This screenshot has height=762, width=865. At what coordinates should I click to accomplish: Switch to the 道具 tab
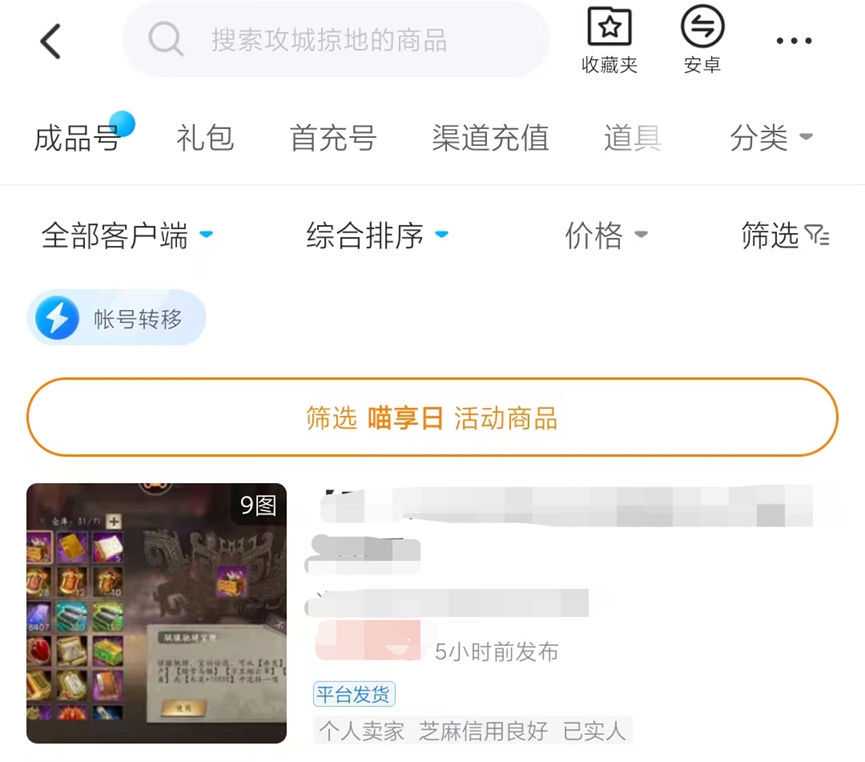click(632, 138)
